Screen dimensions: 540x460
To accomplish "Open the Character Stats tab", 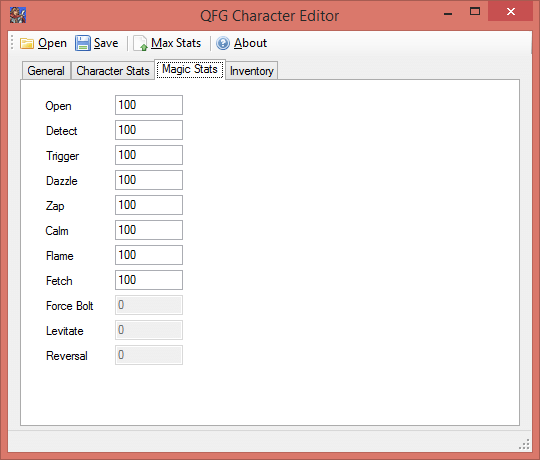I will tap(113, 71).
